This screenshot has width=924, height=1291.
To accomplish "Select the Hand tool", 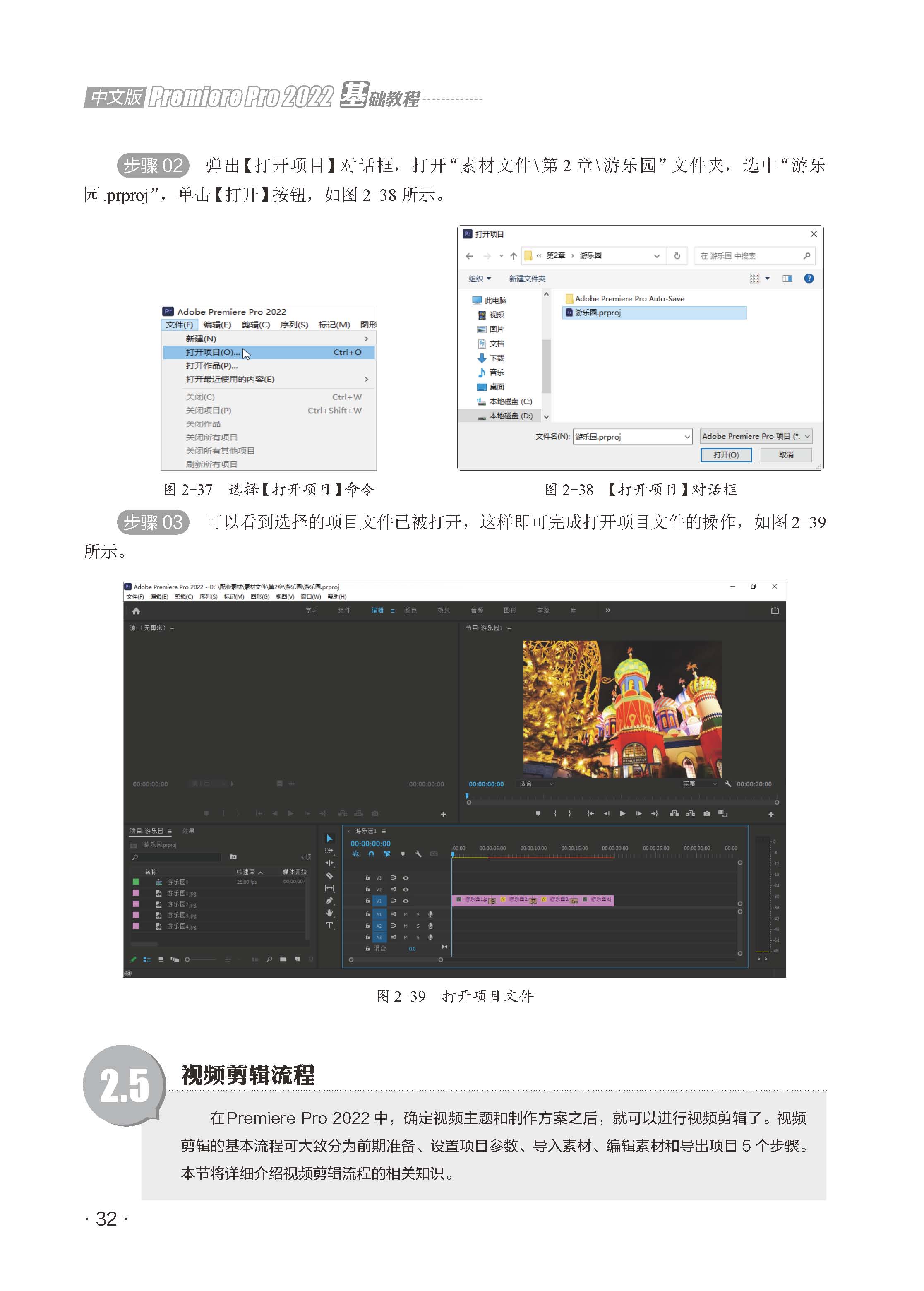I will [x=329, y=913].
